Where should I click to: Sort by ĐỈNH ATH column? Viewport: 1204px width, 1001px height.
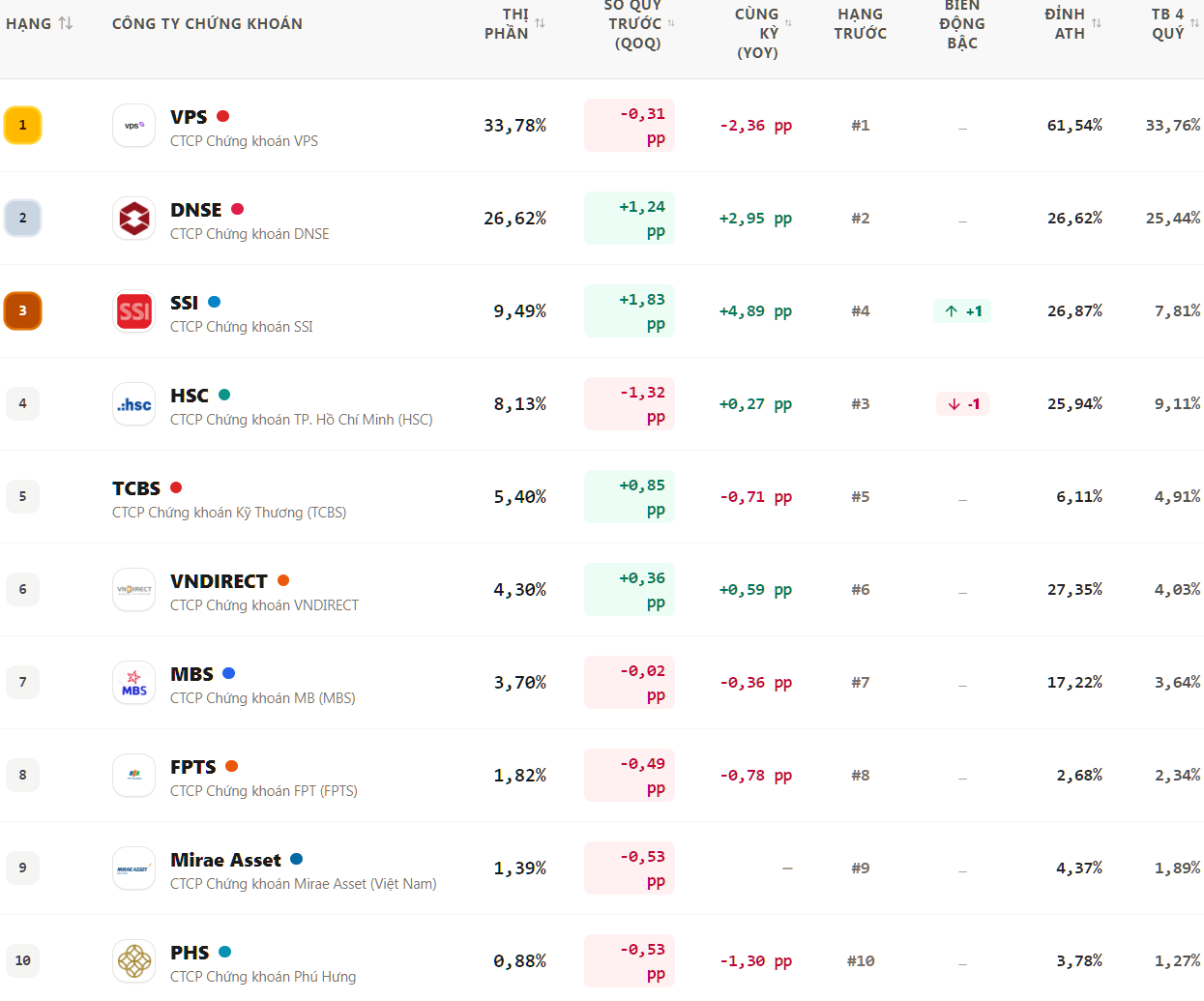[x=1072, y=23]
